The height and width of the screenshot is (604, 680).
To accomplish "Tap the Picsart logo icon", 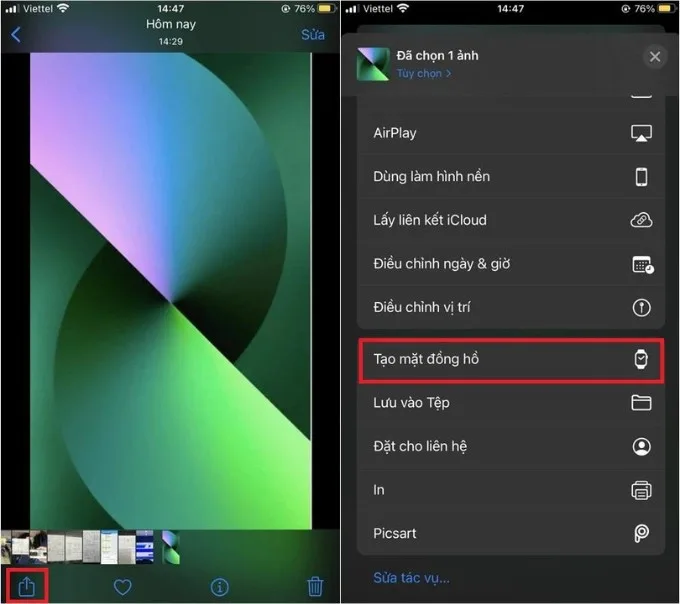I will point(641,533).
